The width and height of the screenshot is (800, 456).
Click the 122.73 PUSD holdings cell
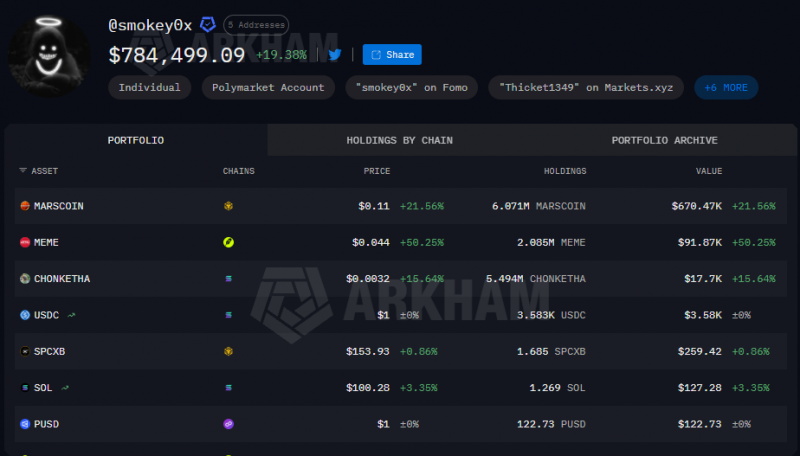(551, 424)
